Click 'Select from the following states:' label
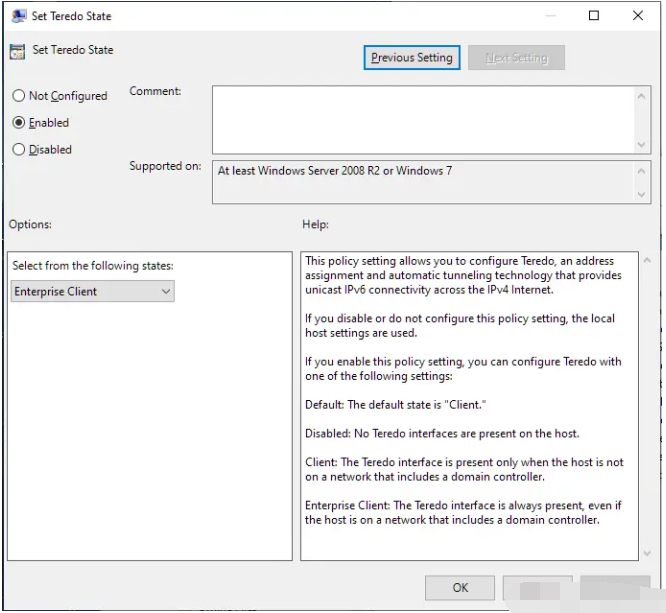The width and height of the screenshot is (666, 613). point(93,266)
